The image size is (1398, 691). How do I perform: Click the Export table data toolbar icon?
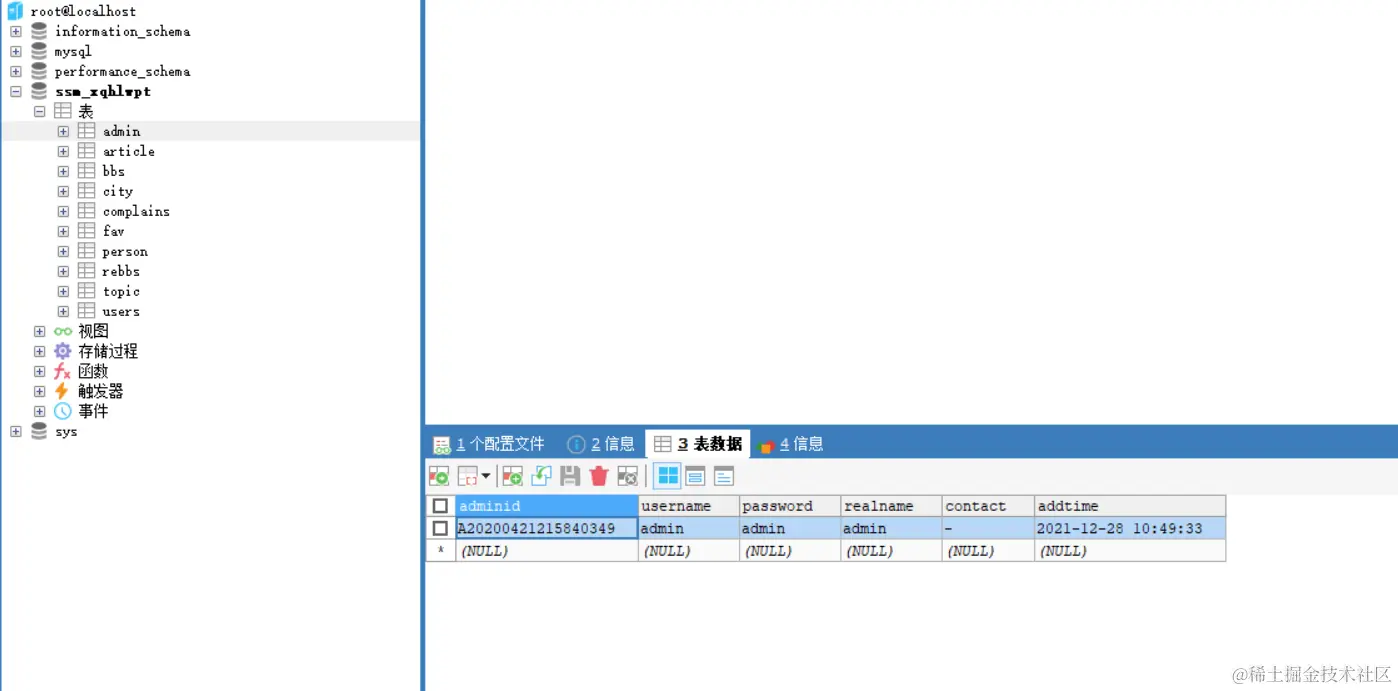coord(439,476)
